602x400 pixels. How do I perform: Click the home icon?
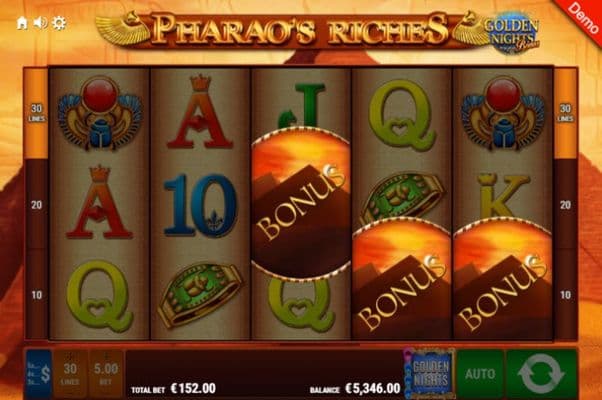point(22,23)
